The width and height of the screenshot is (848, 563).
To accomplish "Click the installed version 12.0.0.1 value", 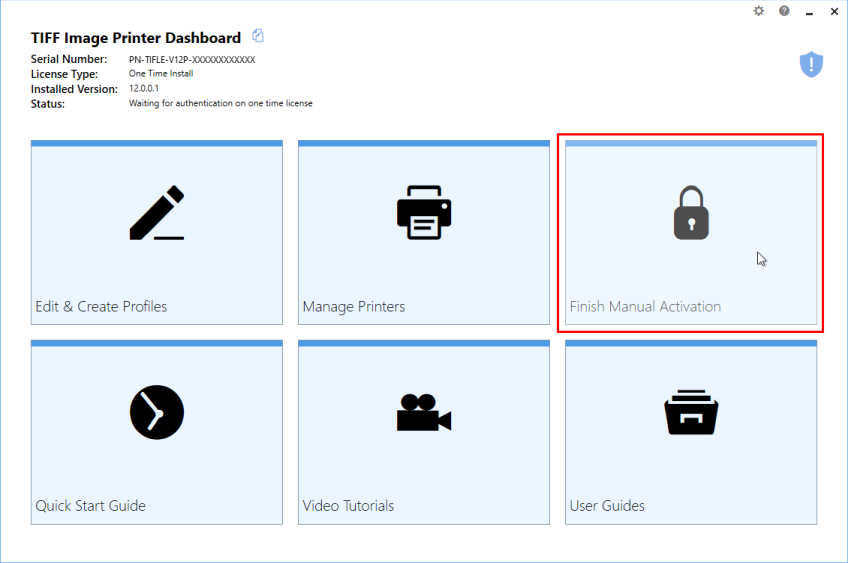I will [144, 88].
